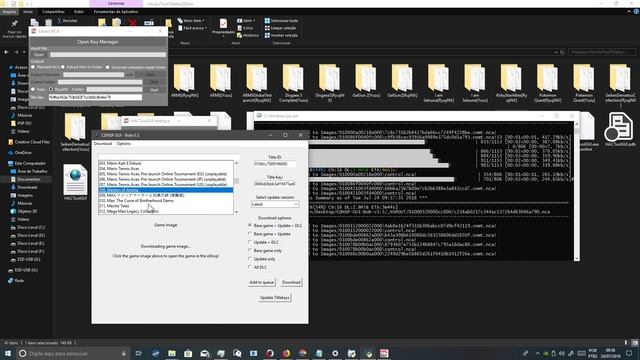
Task: Click the Explorer forward arrow
Action: (x=16, y=52)
